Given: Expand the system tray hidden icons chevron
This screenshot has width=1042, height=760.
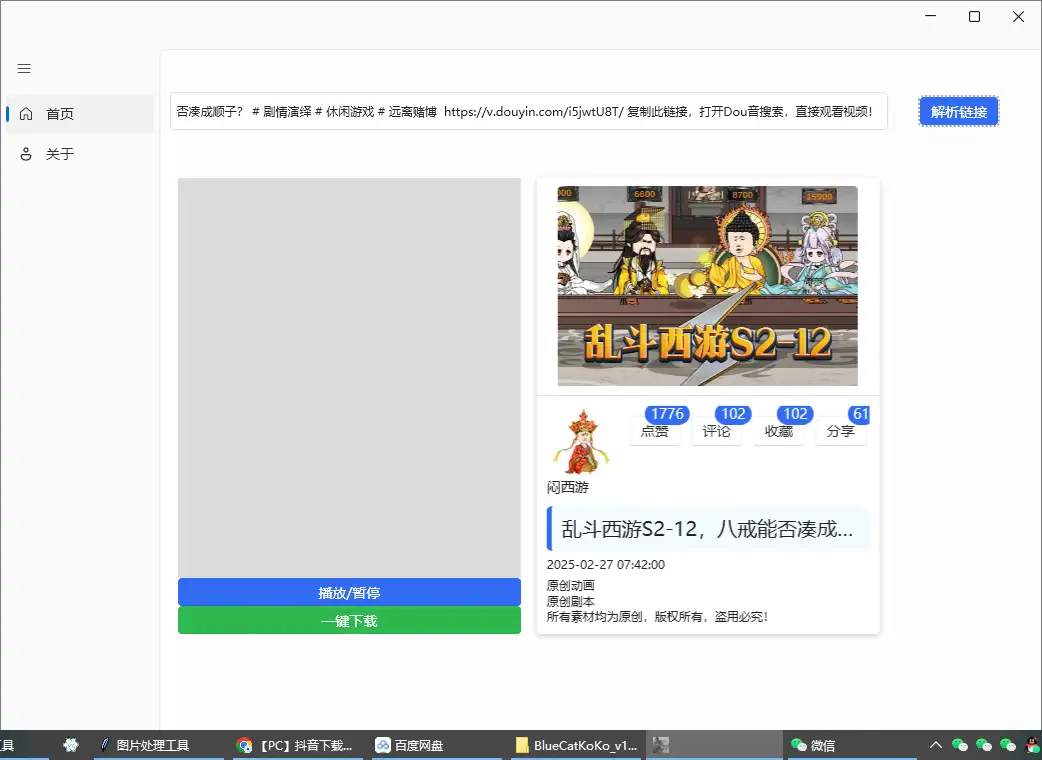Looking at the screenshot, I should point(936,745).
